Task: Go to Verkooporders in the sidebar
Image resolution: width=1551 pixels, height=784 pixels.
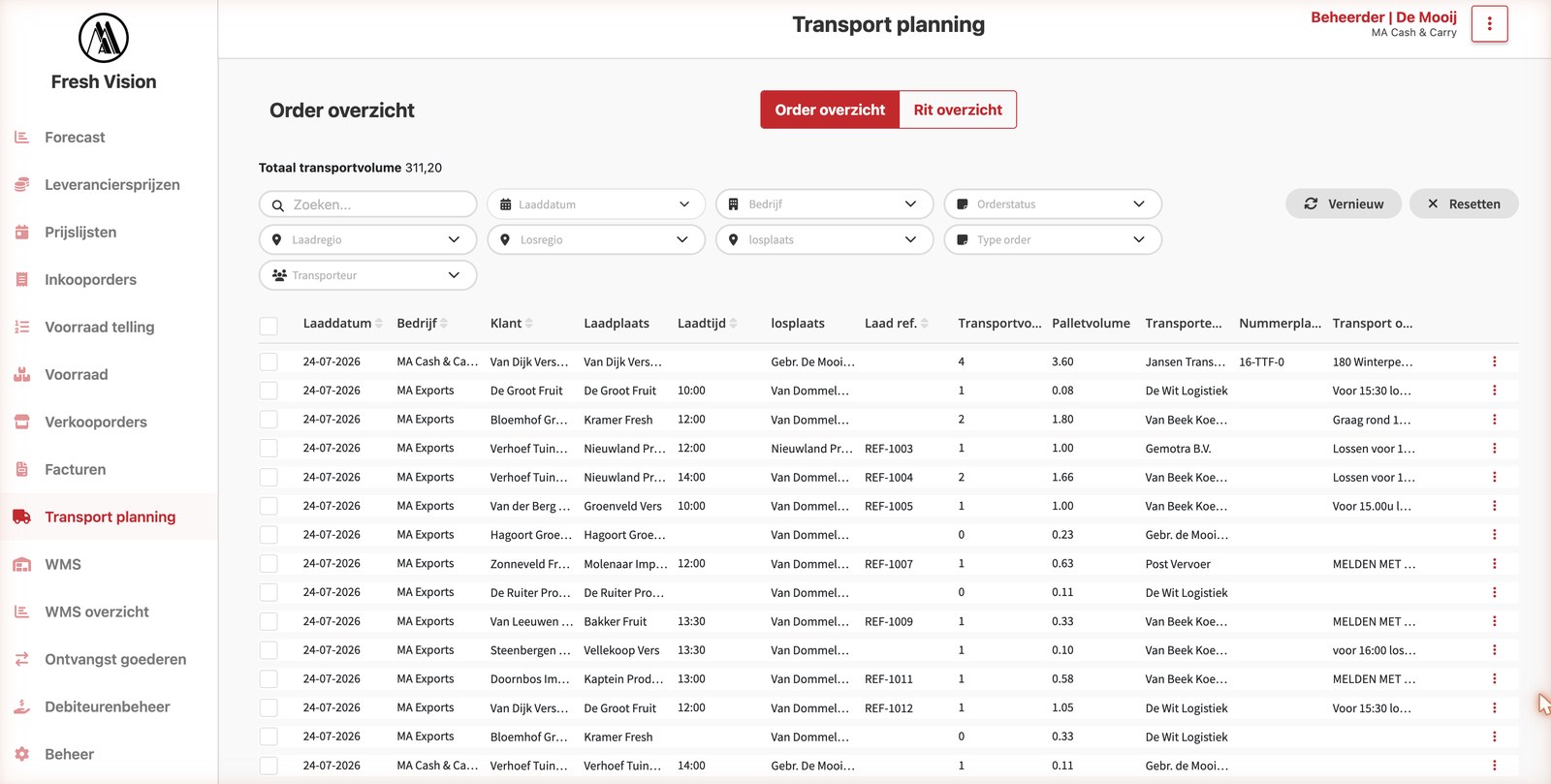Action: [96, 423]
